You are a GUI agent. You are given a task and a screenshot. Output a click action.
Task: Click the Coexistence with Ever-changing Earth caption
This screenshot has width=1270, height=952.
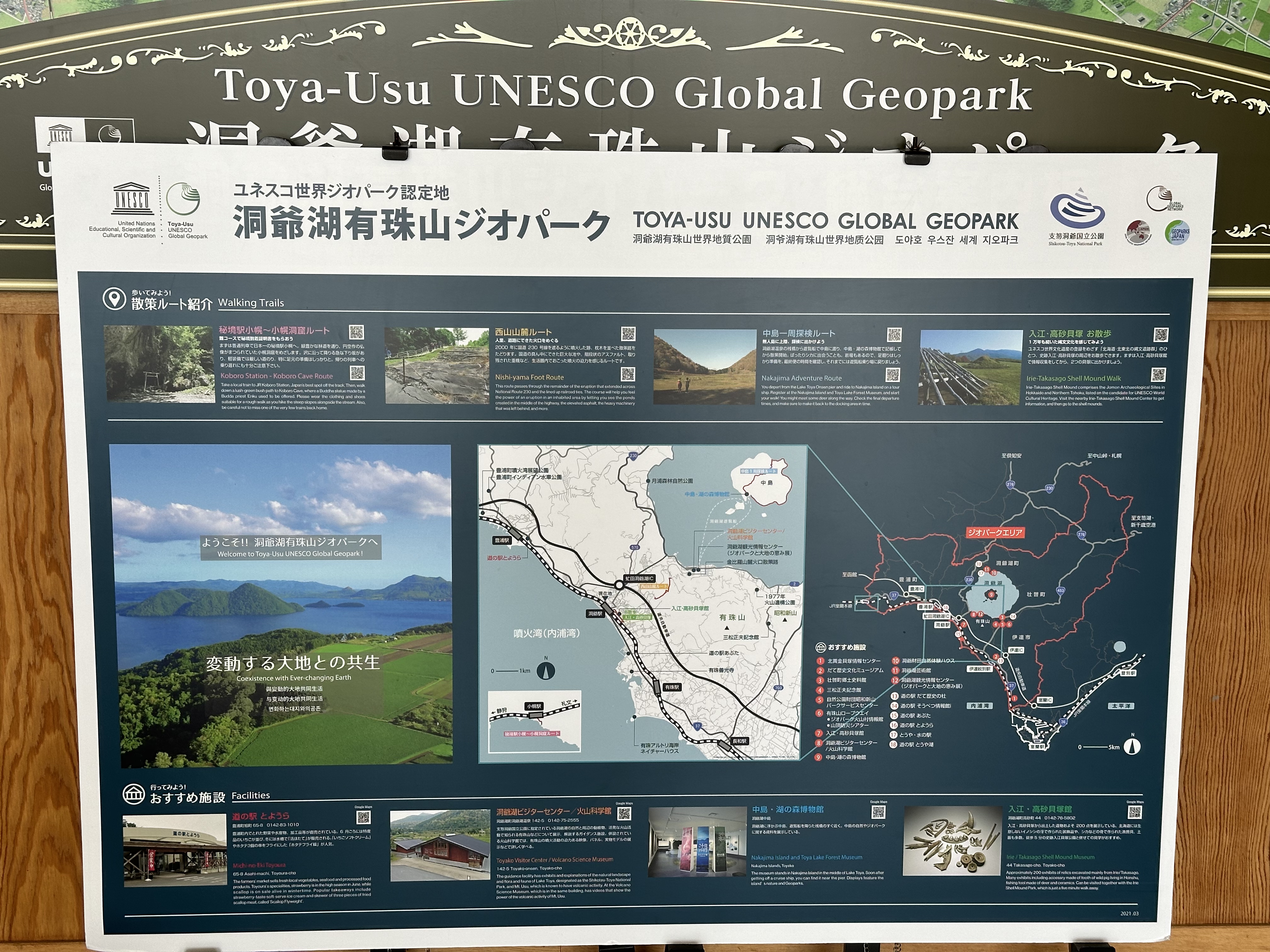click(x=293, y=678)
